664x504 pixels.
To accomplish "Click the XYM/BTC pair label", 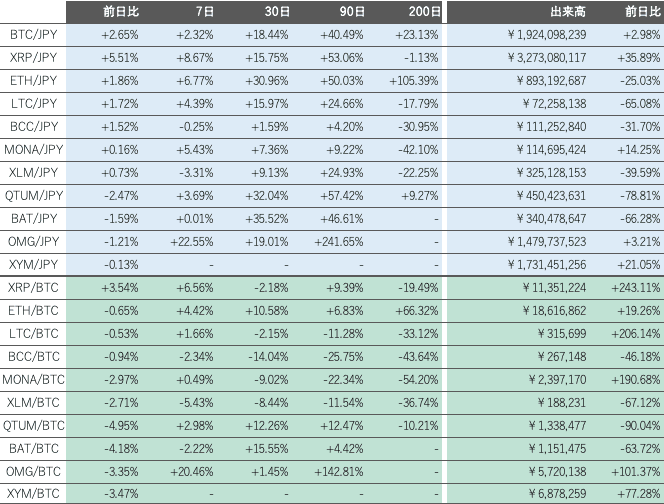I will click(x=33, y=495).
